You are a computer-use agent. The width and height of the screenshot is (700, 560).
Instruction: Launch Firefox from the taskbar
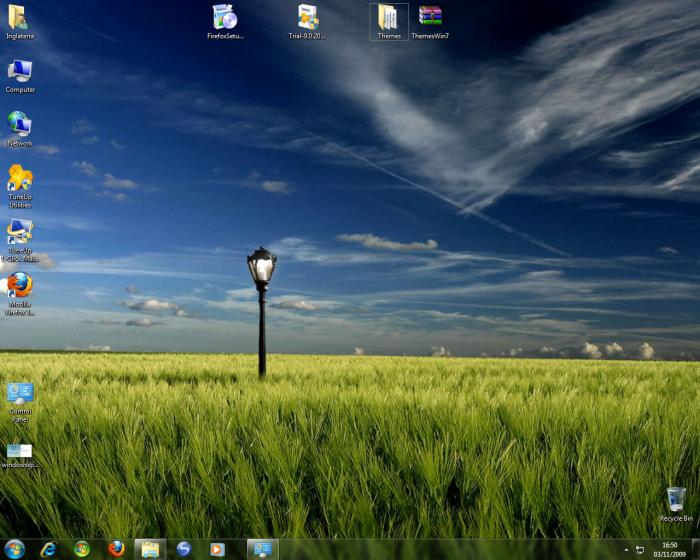(116, 549)
